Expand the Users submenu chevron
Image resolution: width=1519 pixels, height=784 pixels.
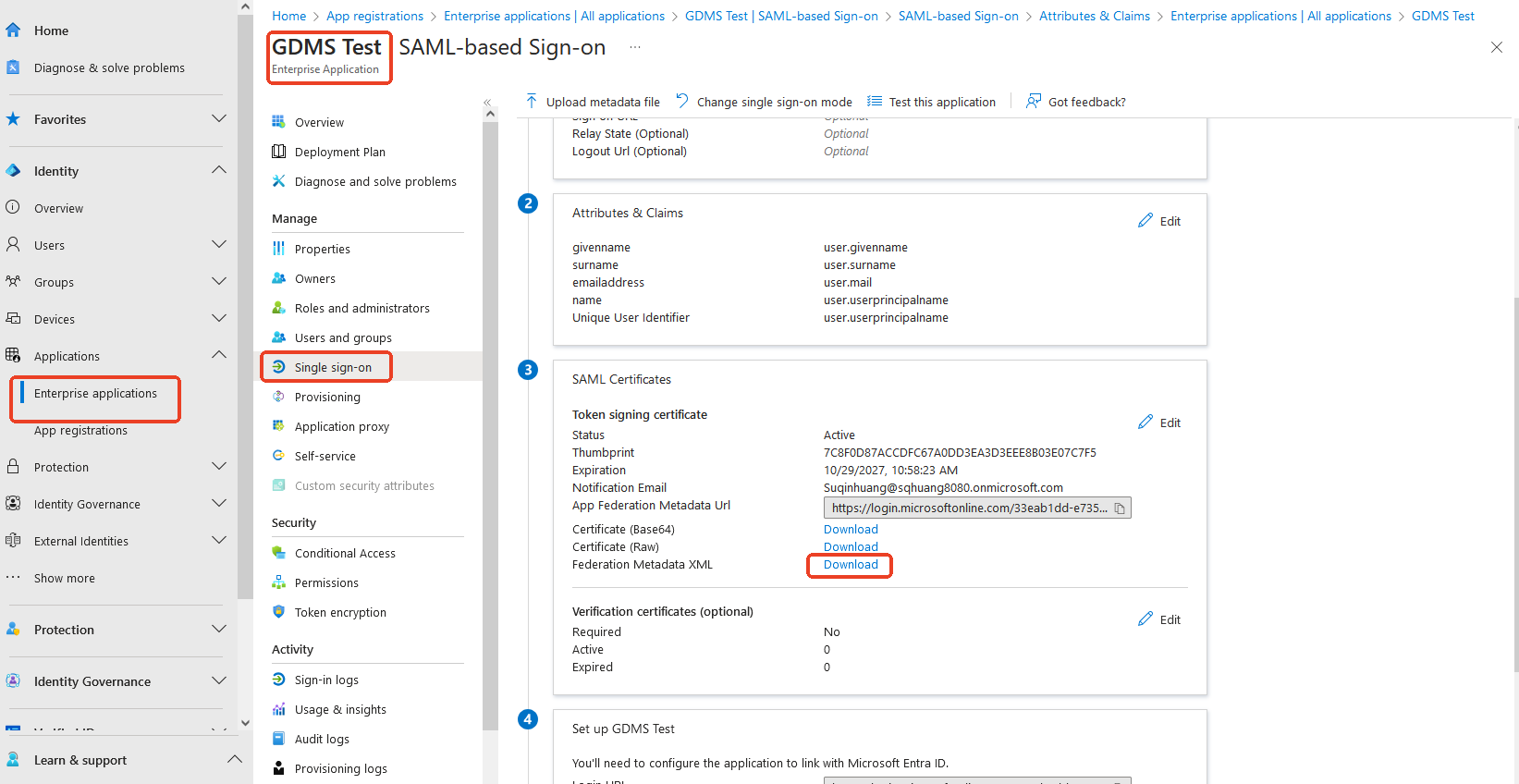[219, 244]
